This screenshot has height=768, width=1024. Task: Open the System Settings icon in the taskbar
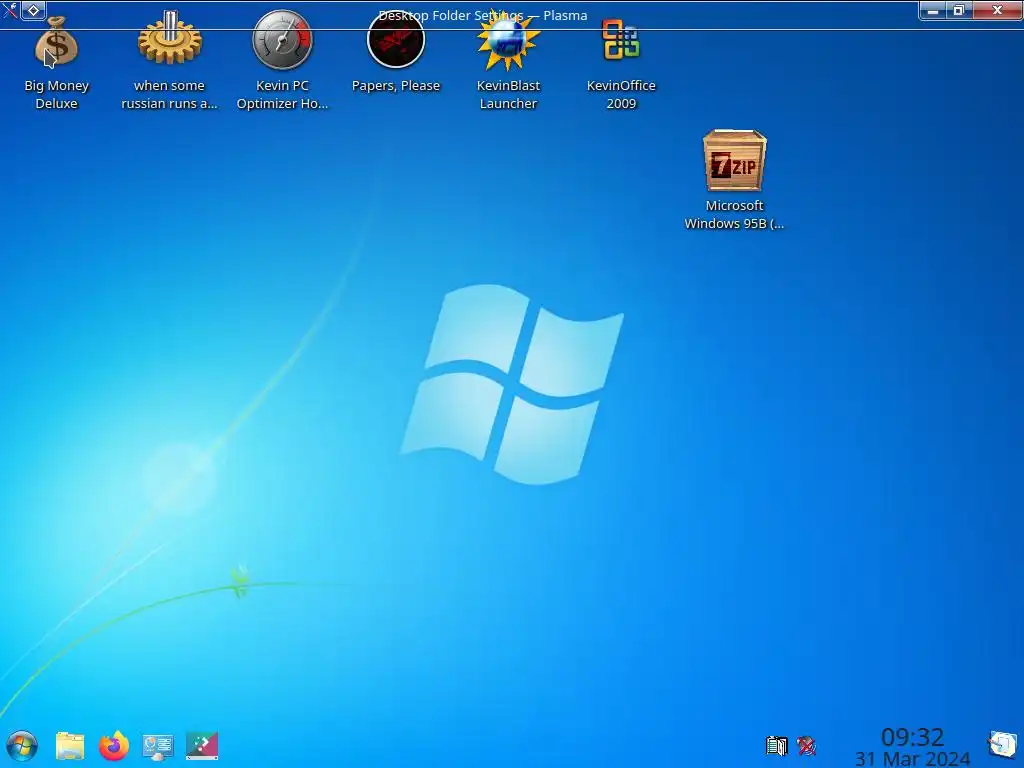[157, 746]
